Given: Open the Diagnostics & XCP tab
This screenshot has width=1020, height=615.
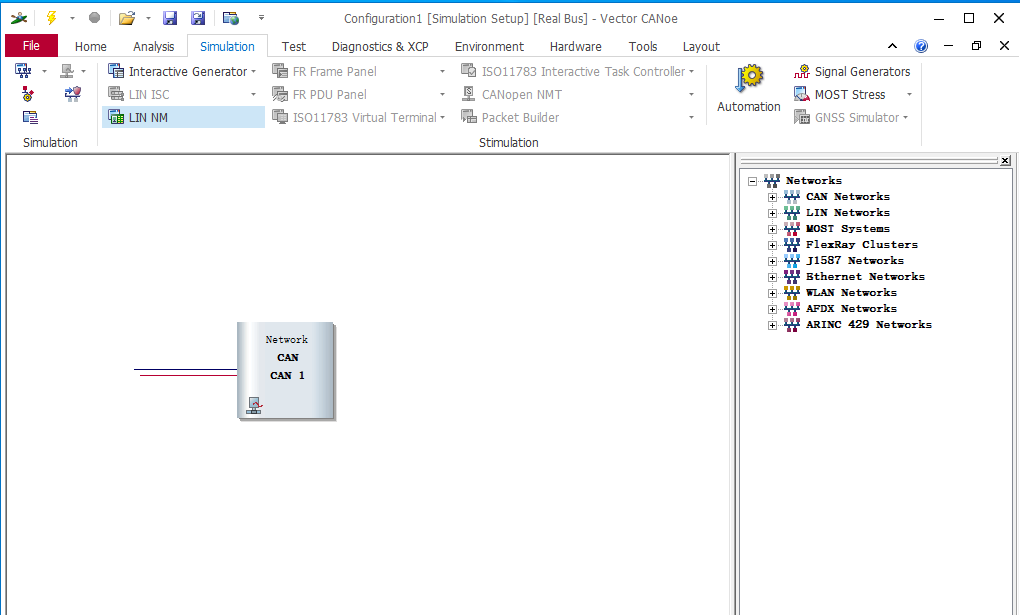Looking at the screenshot, I should 380,46.
